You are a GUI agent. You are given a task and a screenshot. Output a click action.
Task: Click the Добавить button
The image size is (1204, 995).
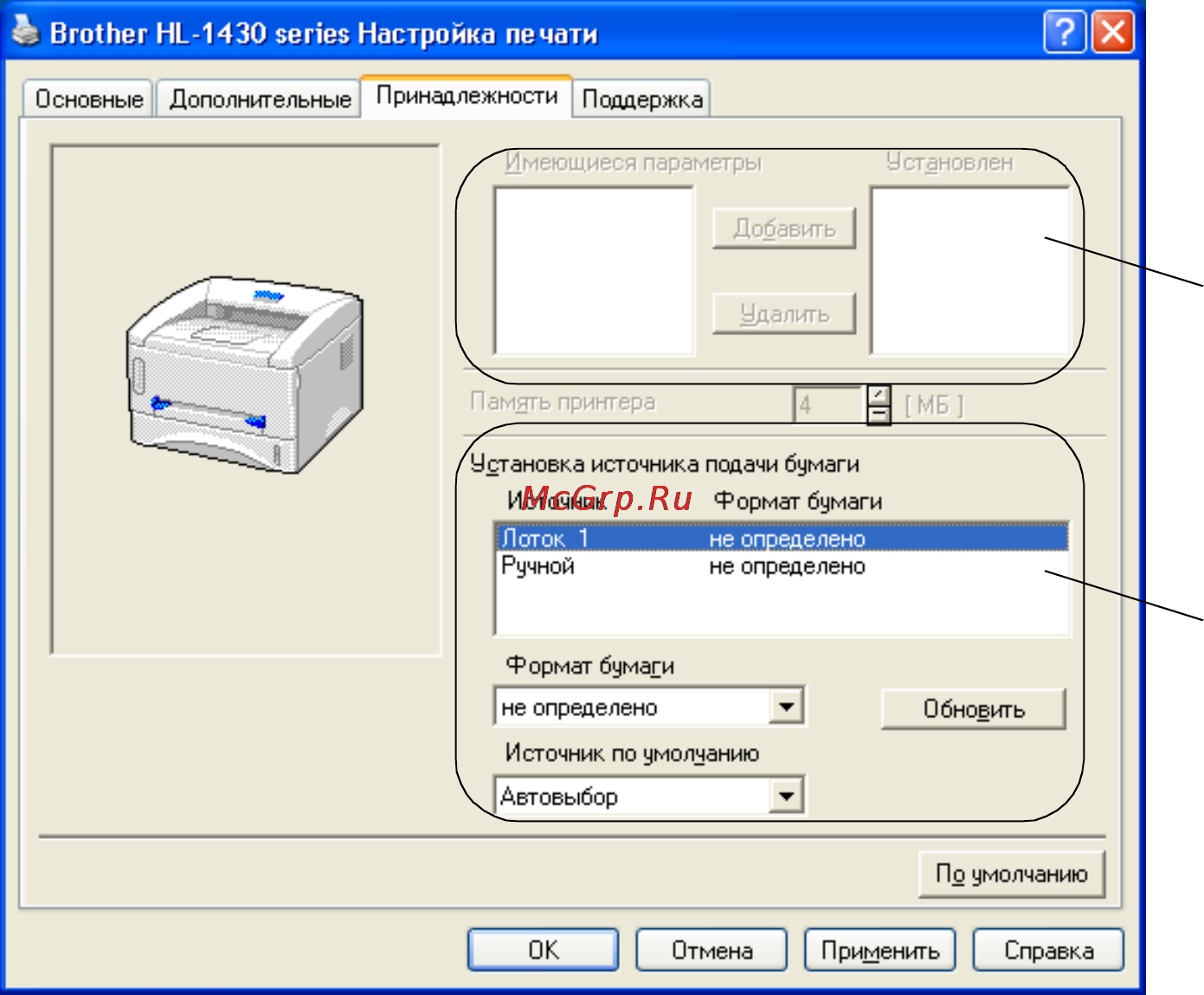(784, 229)
